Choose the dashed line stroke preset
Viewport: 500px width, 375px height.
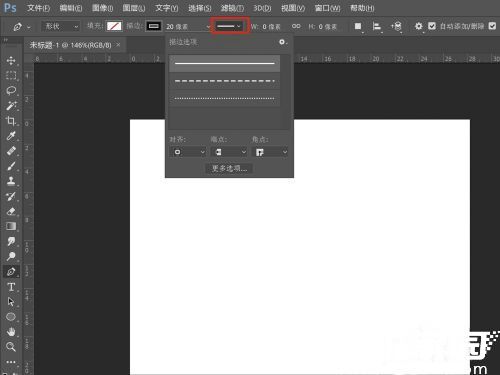(x=224, y=81)
